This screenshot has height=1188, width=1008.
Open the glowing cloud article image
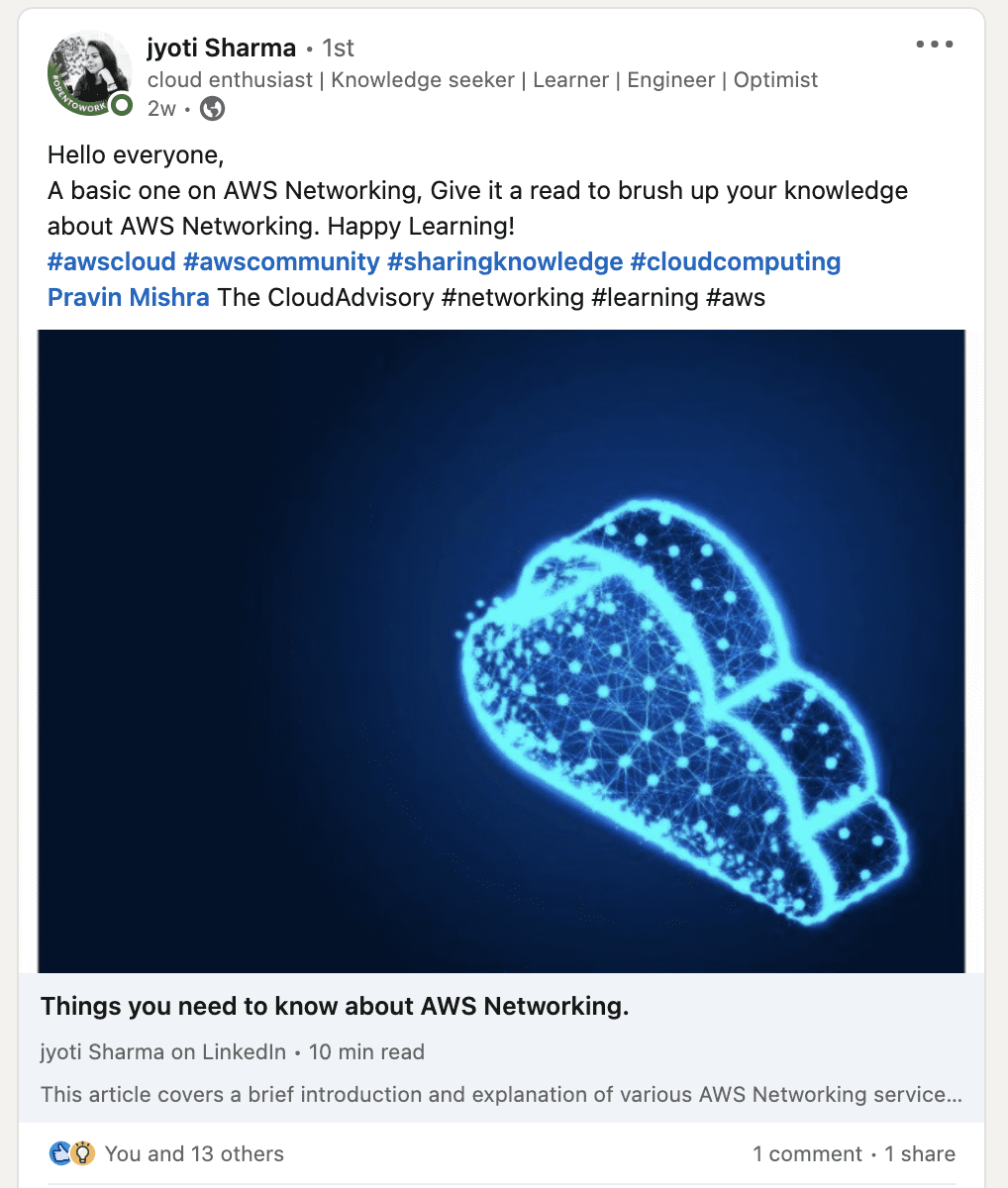pos(501,650)
